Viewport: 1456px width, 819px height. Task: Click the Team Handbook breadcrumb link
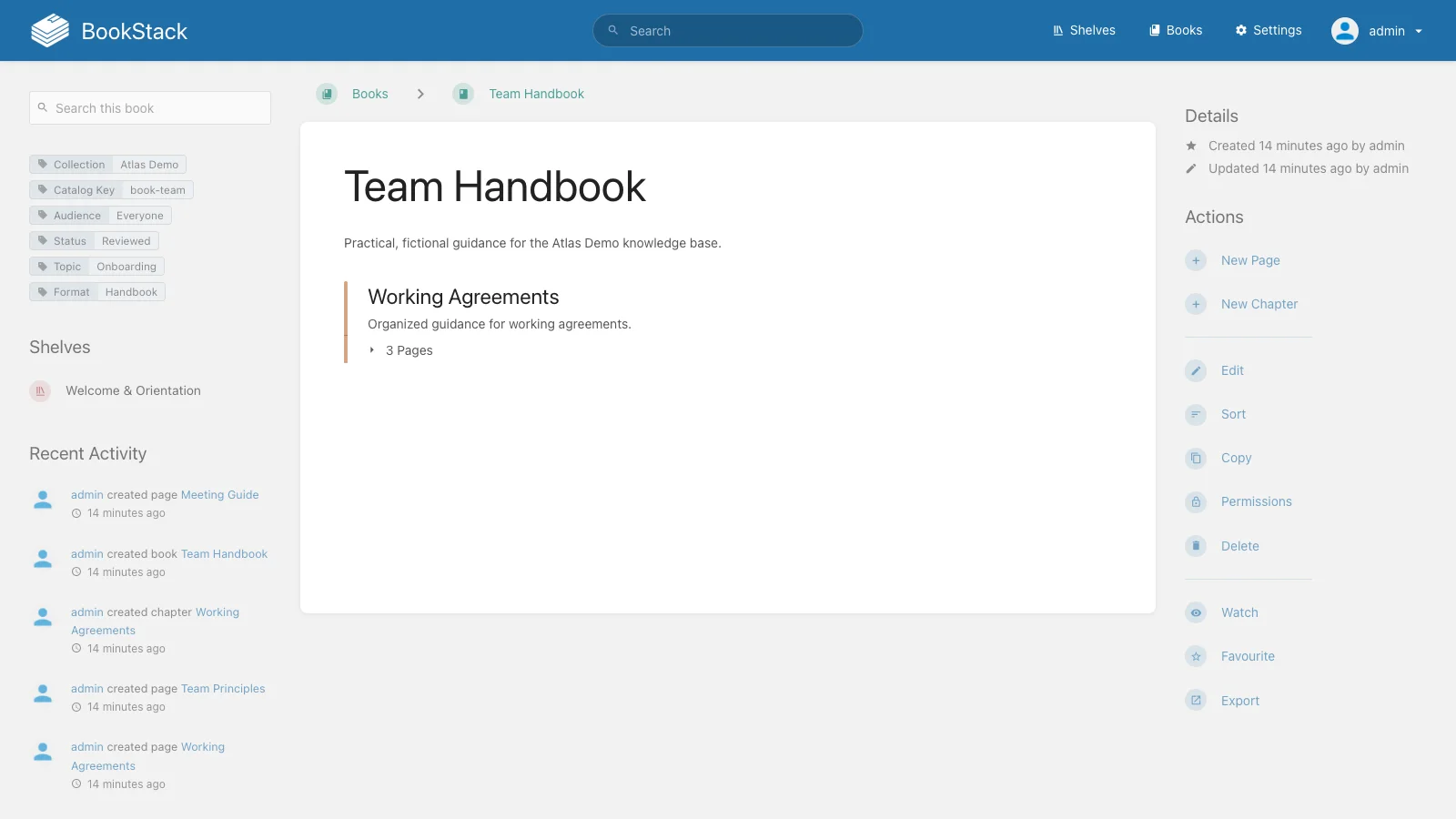pyautogui.click(x=536, y=94)
